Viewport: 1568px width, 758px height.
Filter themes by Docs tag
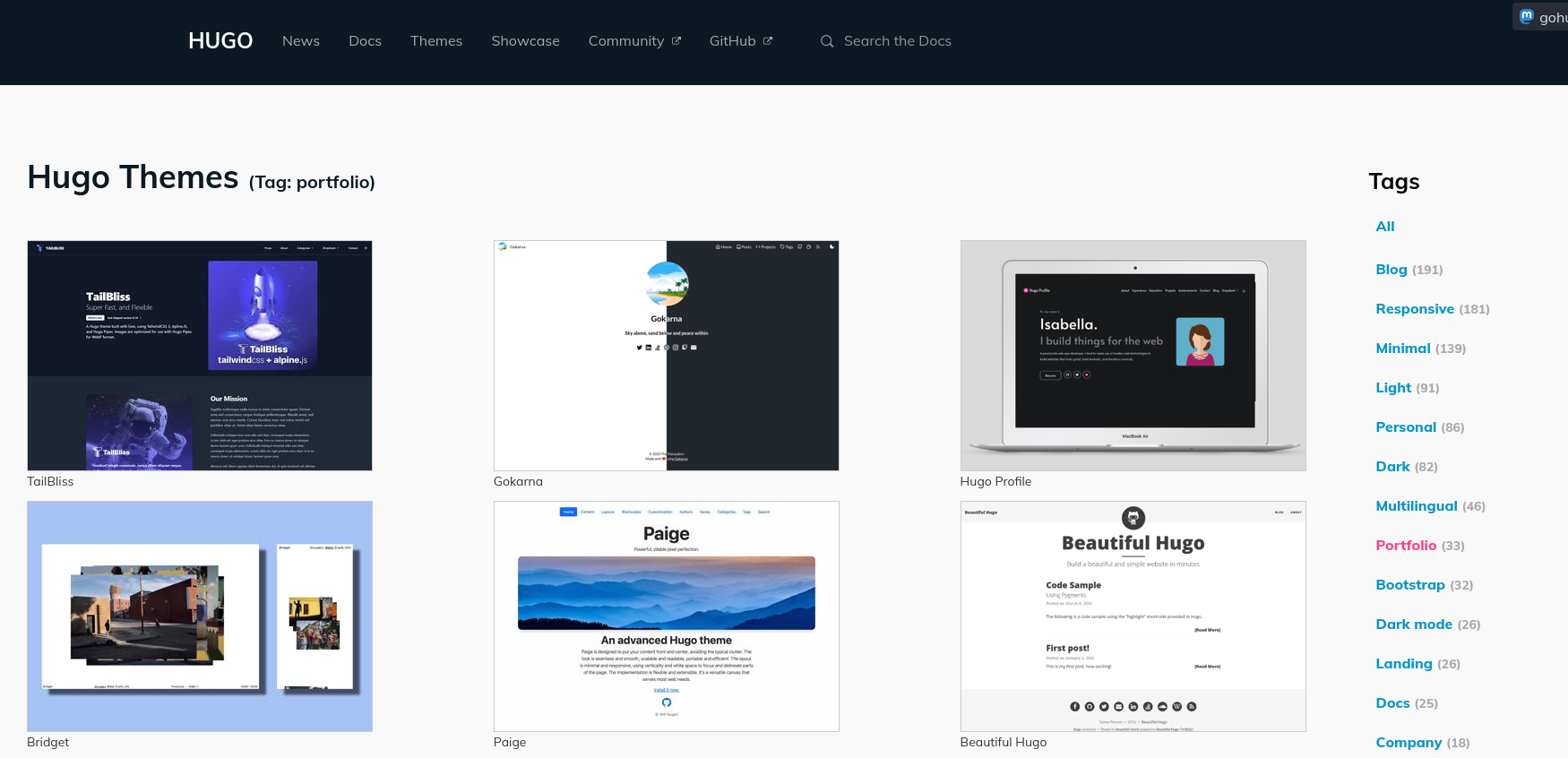pos(1393,703)
